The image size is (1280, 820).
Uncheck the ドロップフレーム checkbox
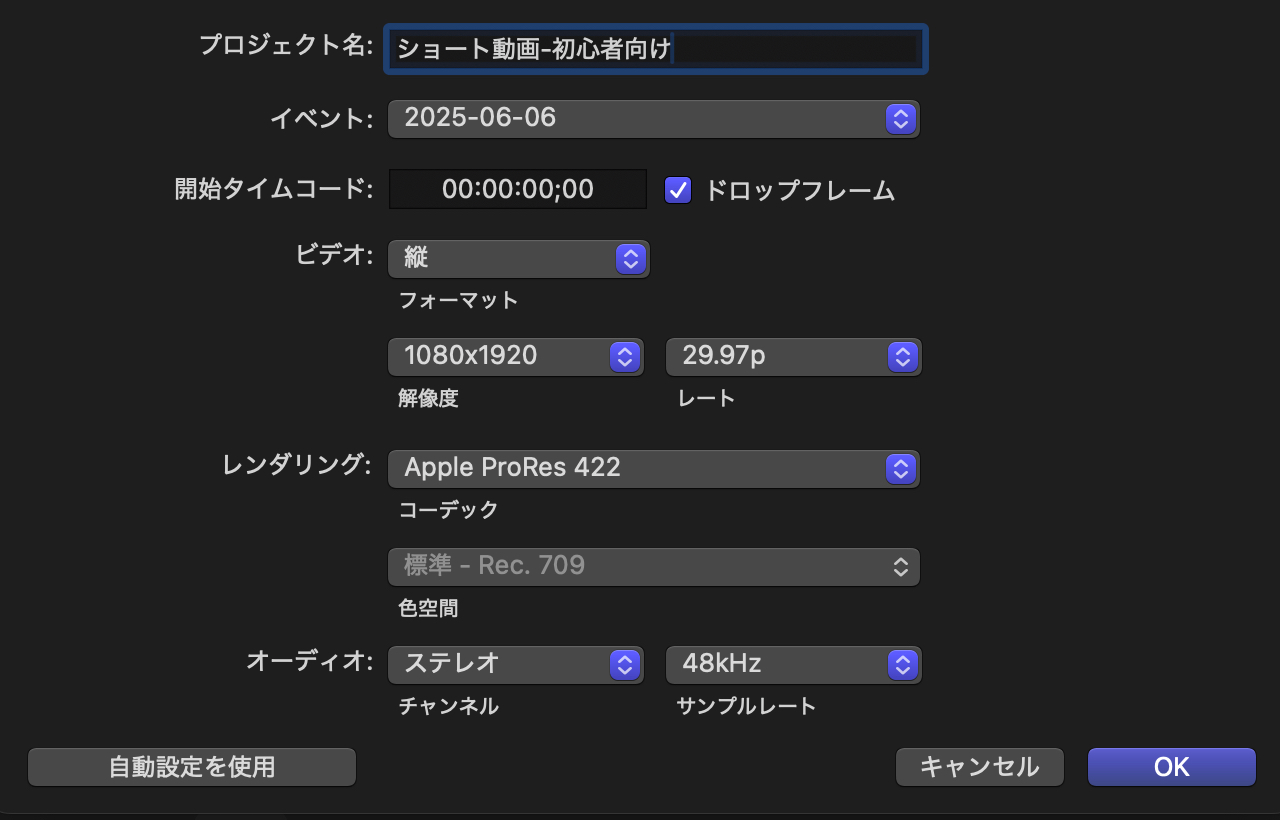(678, 190)
